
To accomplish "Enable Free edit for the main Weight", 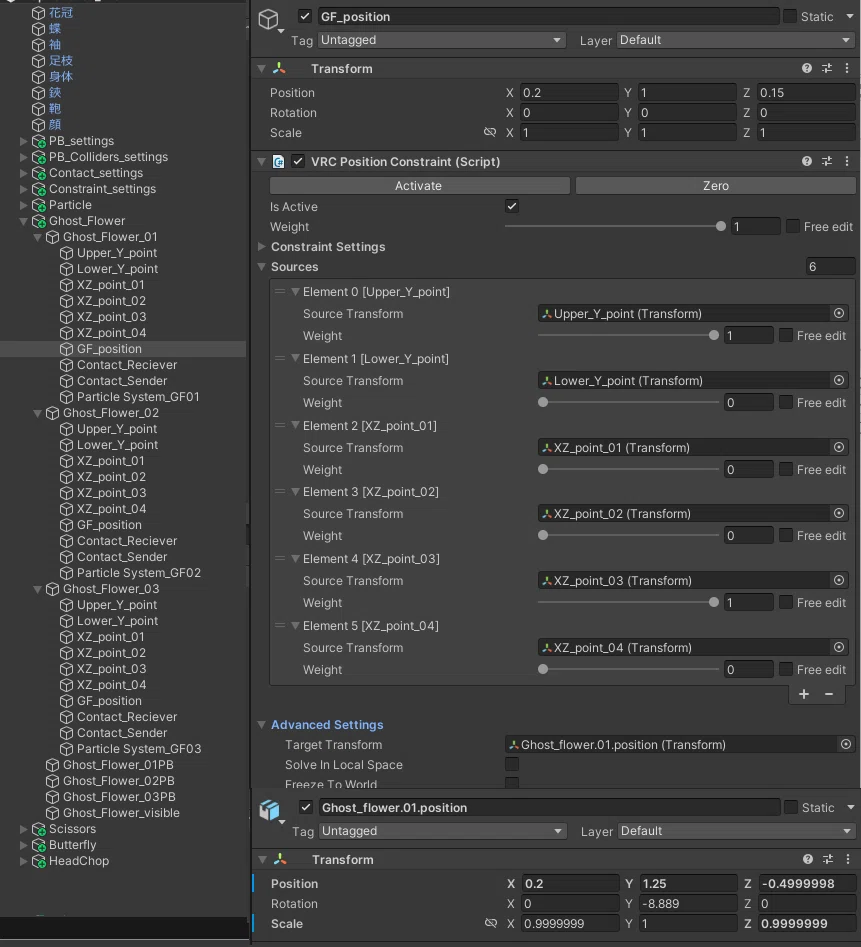I will click(x=793, y=226).
